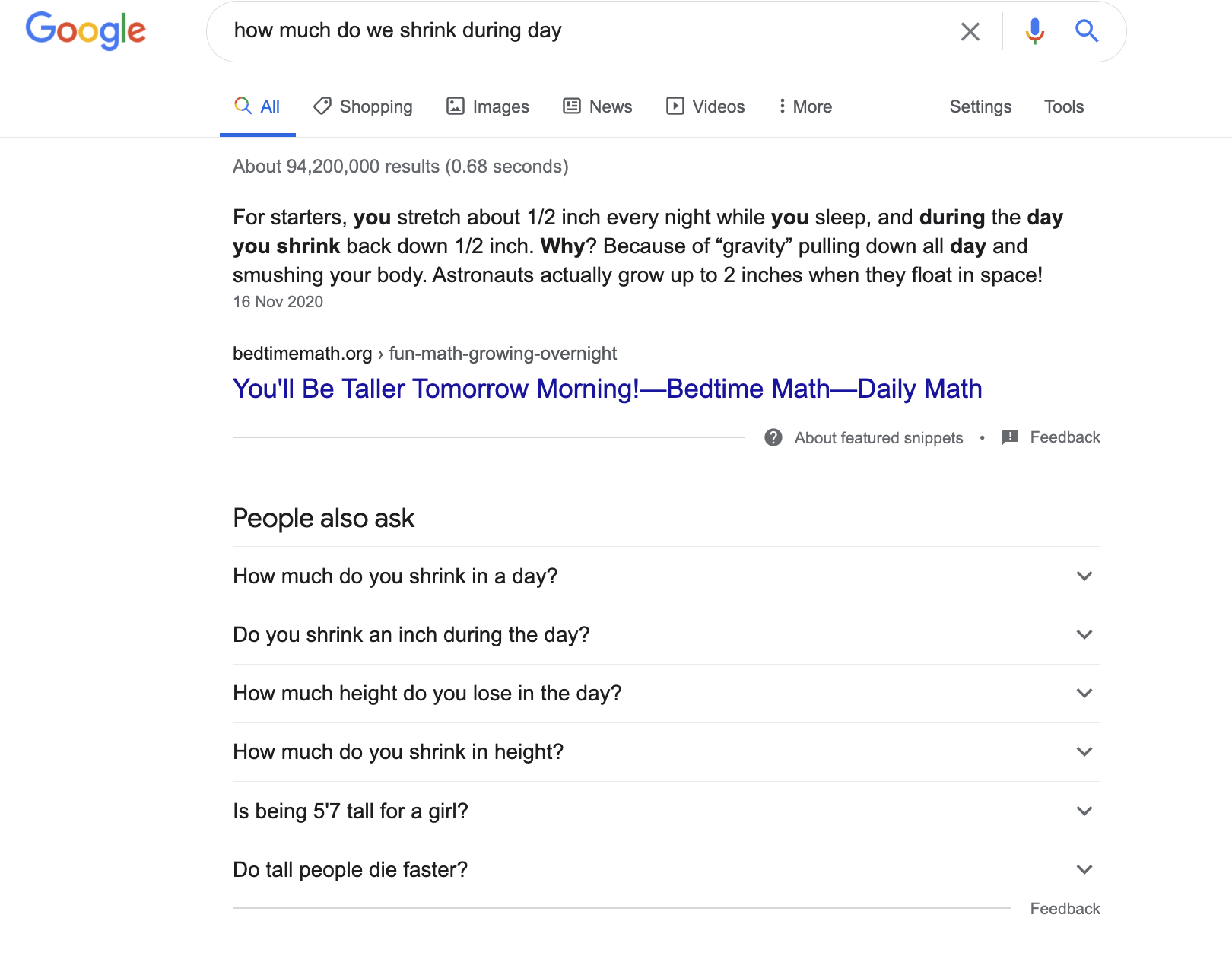Click the Google logo

(x=86, y=30)
